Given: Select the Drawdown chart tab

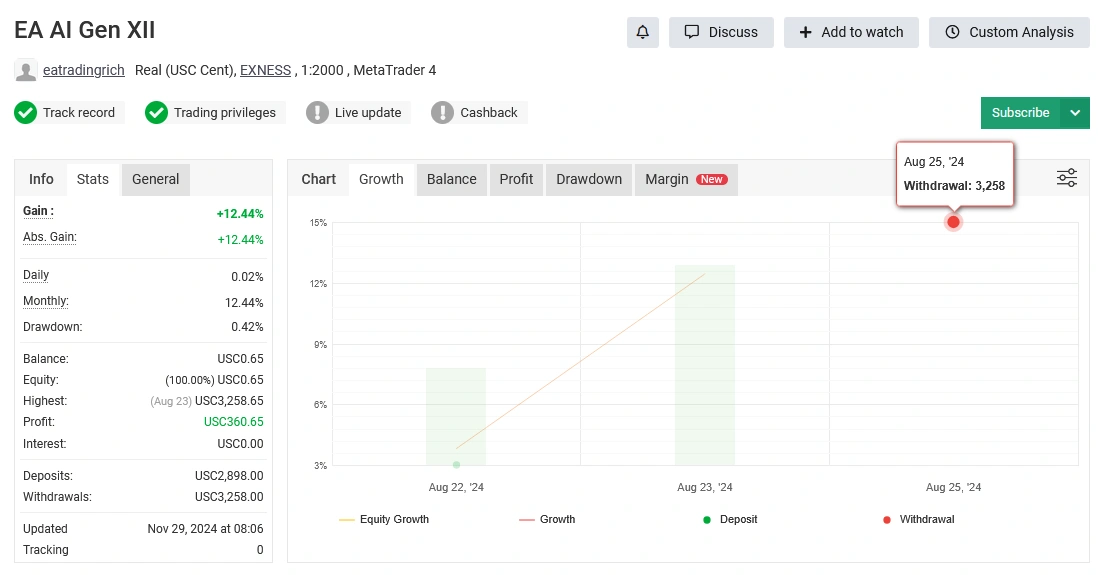Looking at the screenshot, I should 589,179.
